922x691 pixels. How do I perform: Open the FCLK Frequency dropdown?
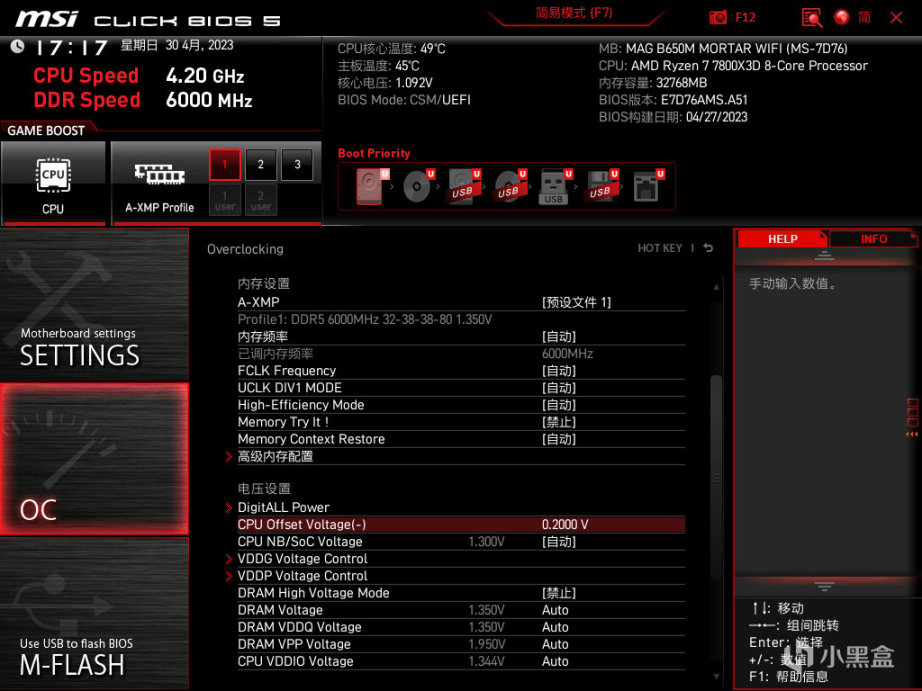(461, 370)
